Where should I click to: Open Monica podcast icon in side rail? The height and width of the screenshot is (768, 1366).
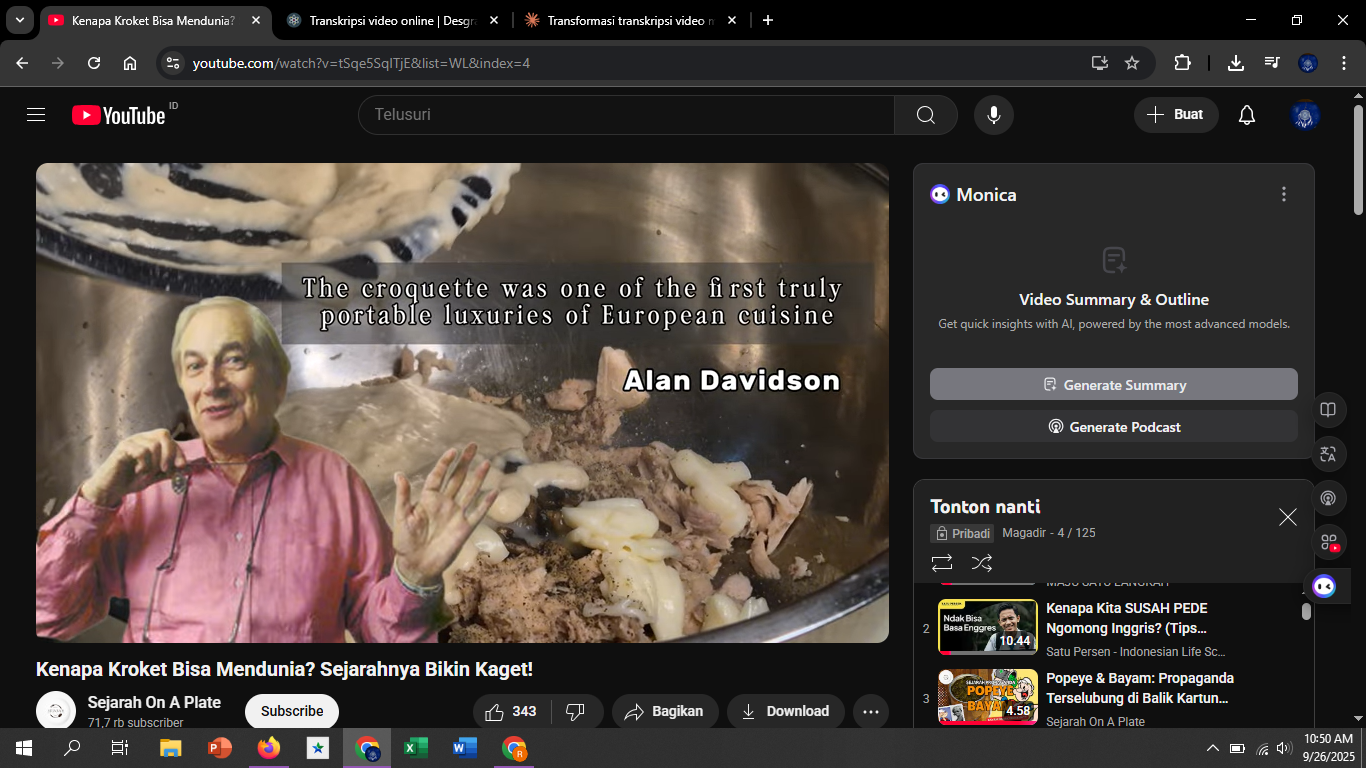tap(1328, 498)
